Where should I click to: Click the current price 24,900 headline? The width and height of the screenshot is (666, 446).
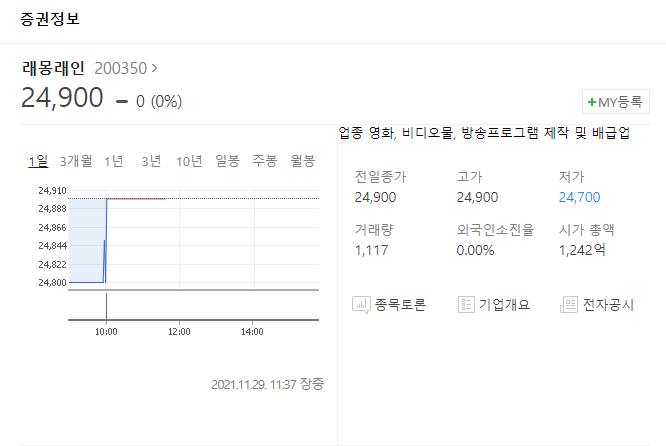tap(62, 97)
